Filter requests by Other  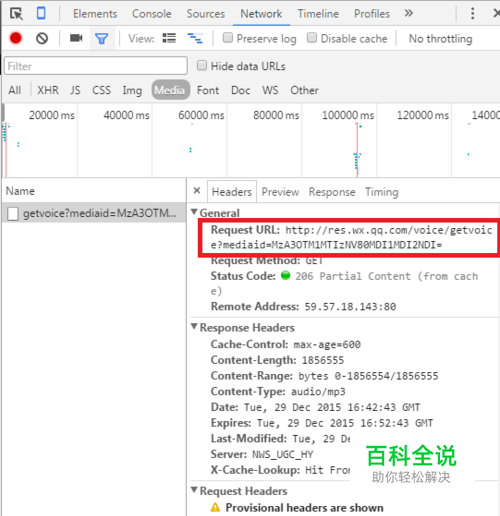304,90
